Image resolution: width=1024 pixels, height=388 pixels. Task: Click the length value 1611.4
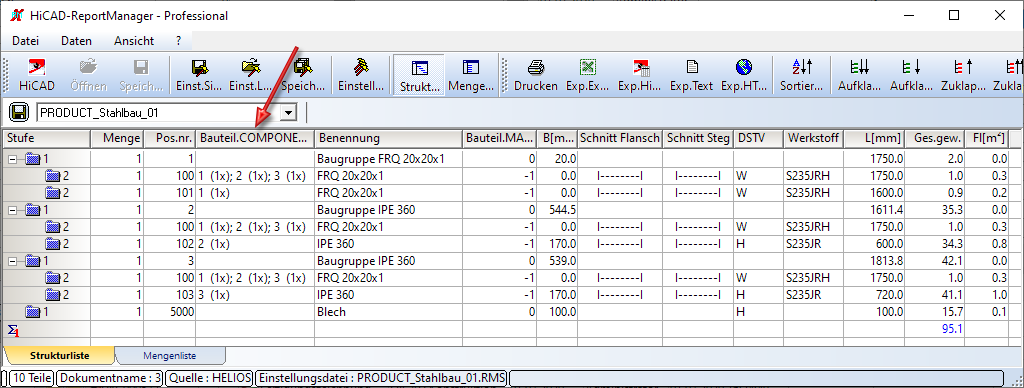pos(887,210)
